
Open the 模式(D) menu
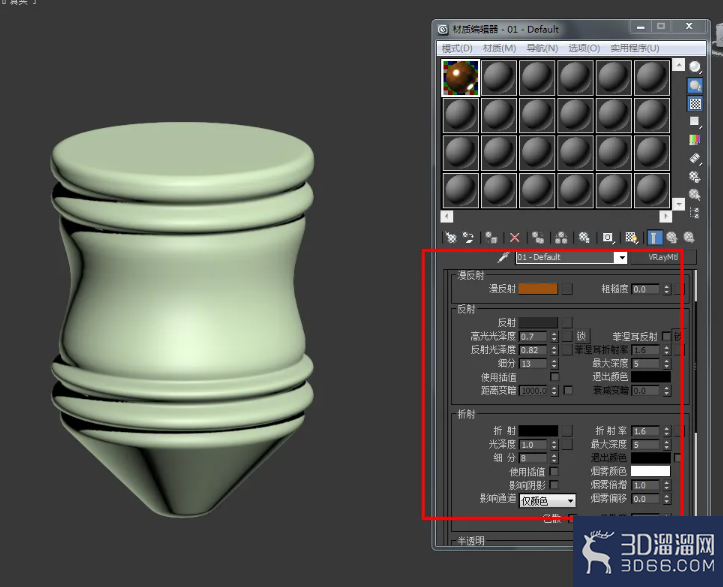pyautogui.click(x=457, y=48)
